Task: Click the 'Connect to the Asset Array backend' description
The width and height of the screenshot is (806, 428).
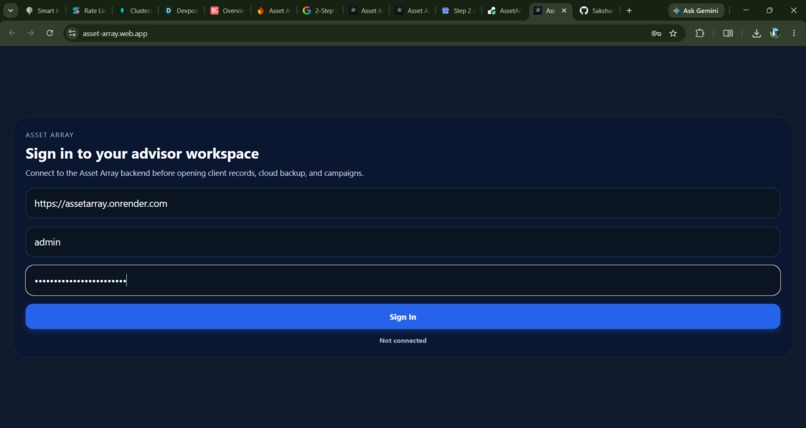Action: point(194,173)
